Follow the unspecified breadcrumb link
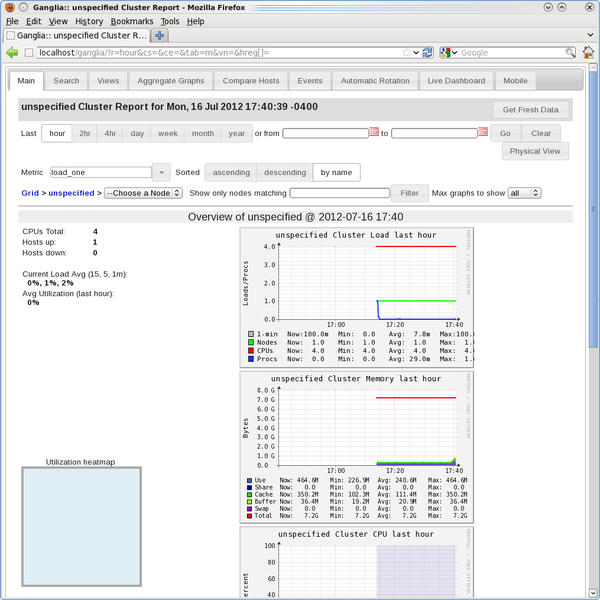The height and width of the screenshot is (600, 600). [x=71, y=193]
